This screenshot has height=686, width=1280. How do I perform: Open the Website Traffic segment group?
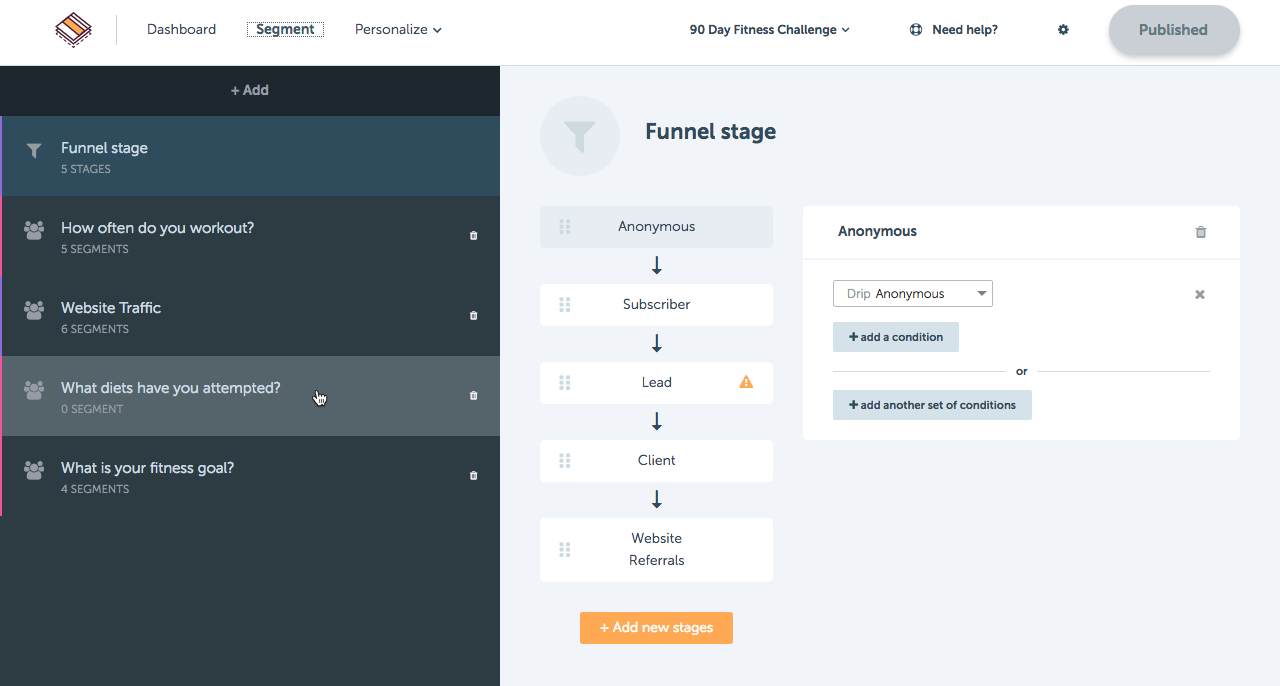250,316
